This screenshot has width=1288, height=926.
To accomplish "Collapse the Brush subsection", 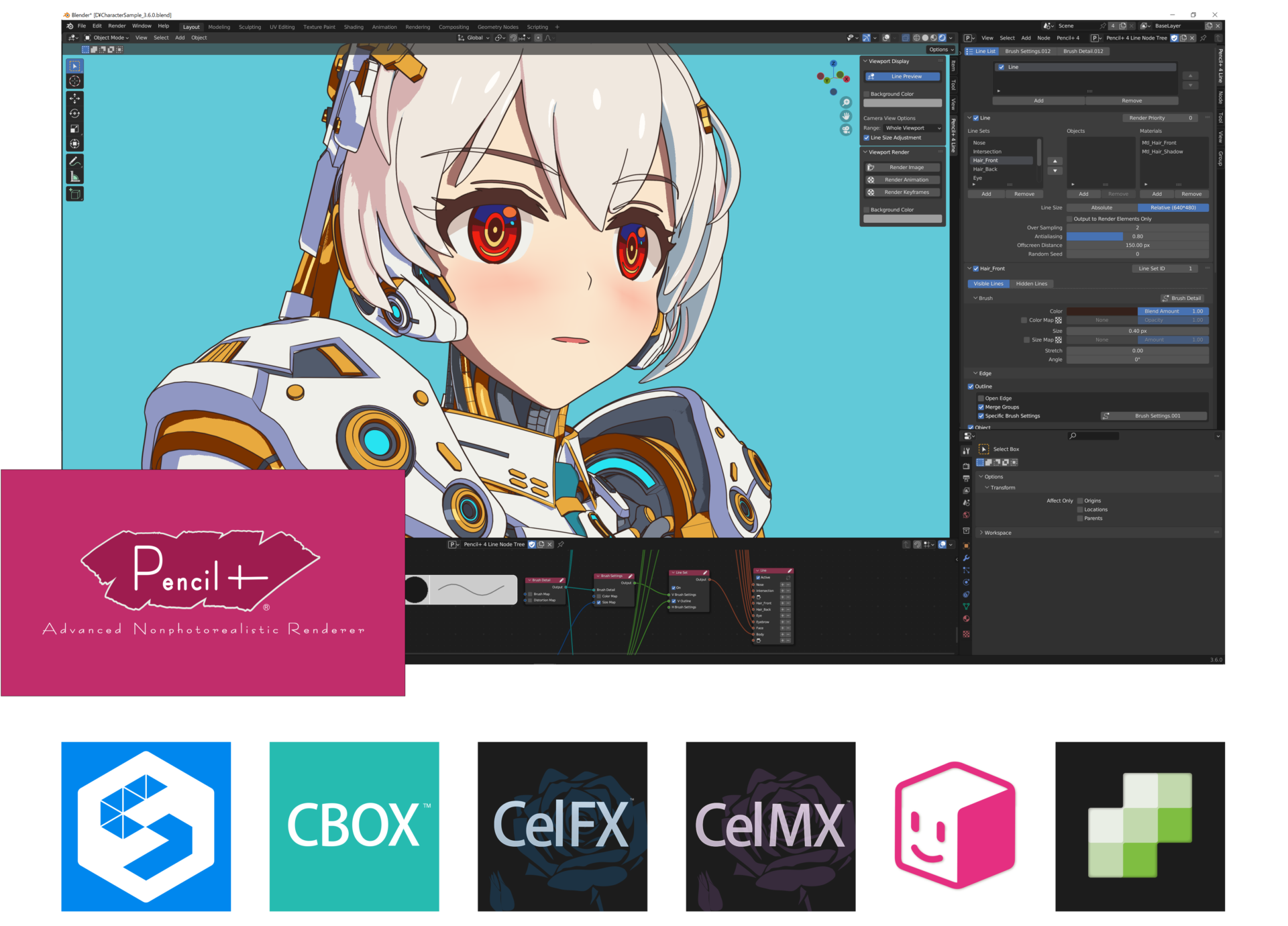I will click(x=975, y=298).
